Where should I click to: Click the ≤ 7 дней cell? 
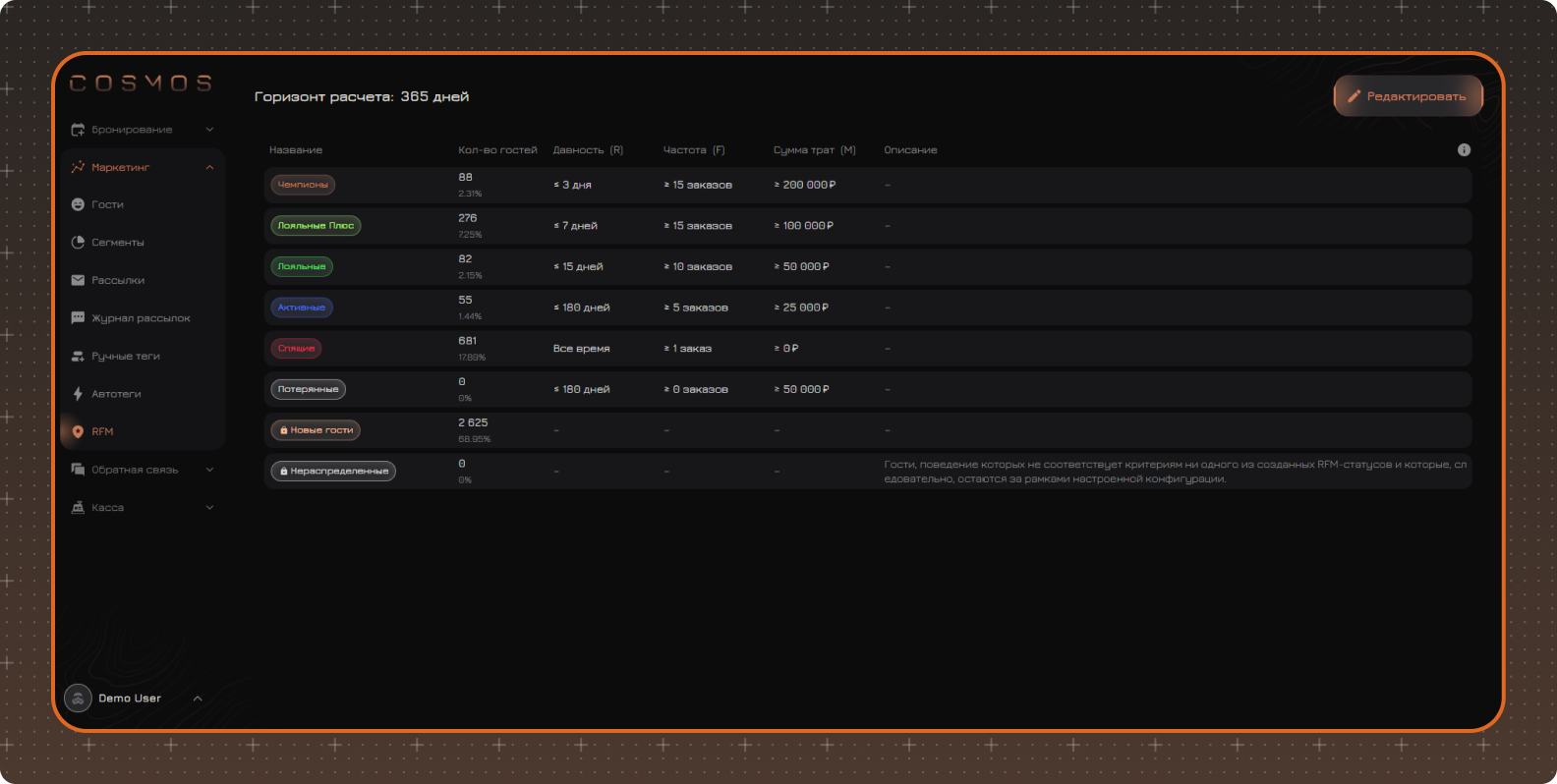click(x=575, y=226)
